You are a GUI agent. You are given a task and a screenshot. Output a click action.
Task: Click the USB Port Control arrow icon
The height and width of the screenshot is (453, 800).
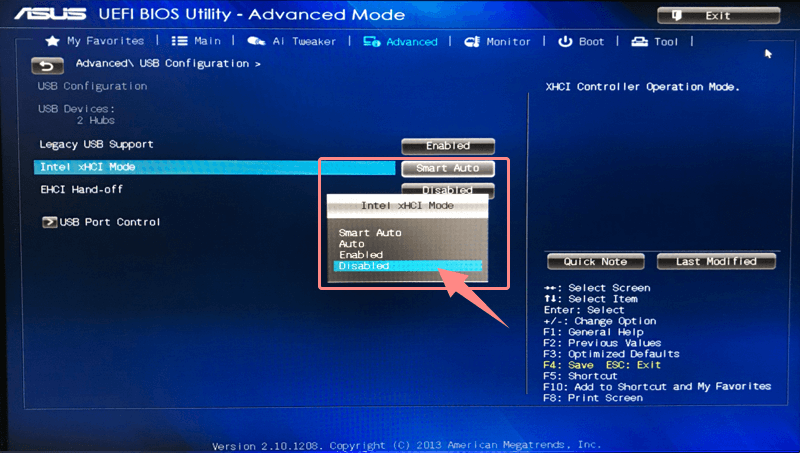[49, 222]
